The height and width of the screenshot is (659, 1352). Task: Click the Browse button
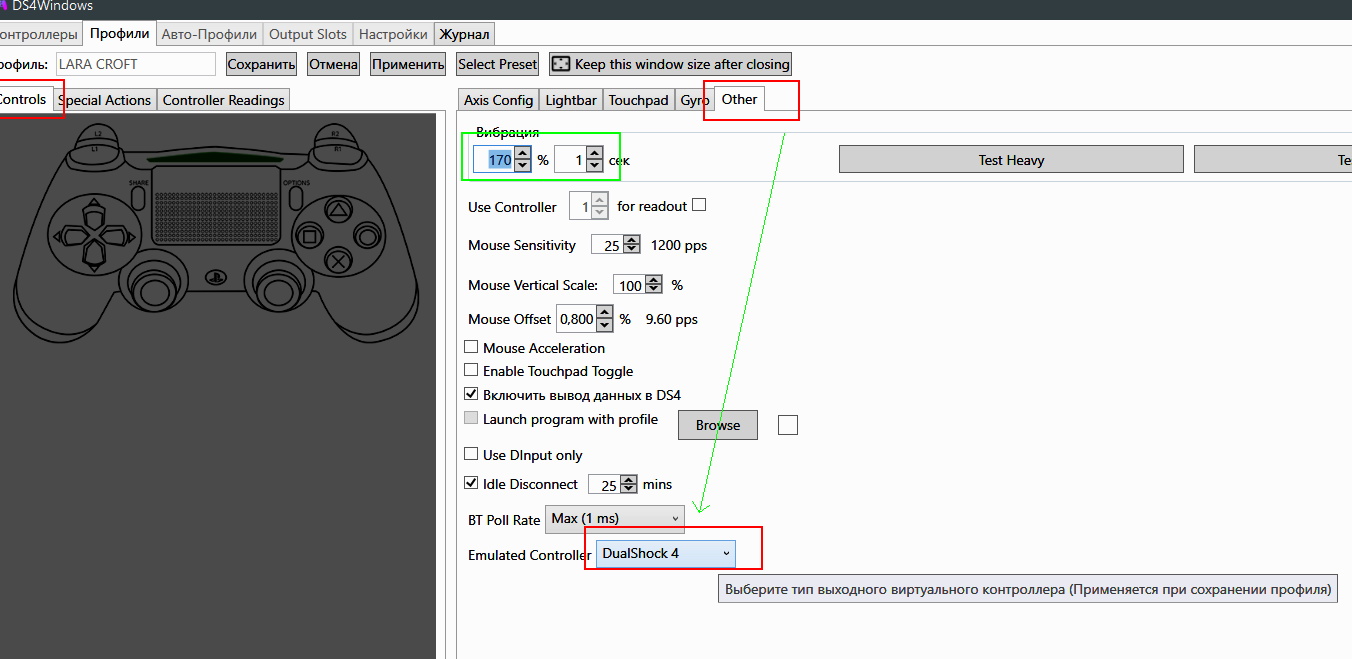tap(718, 425)
